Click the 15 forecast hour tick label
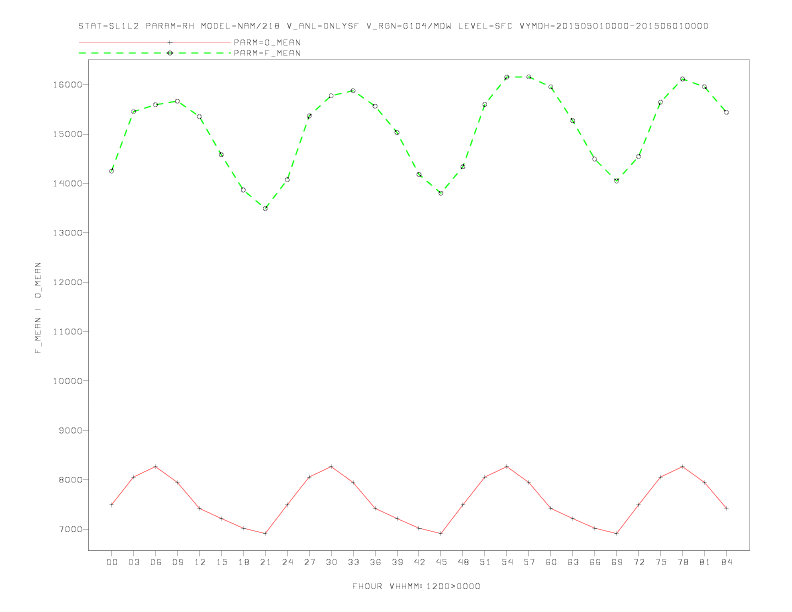 221,562
